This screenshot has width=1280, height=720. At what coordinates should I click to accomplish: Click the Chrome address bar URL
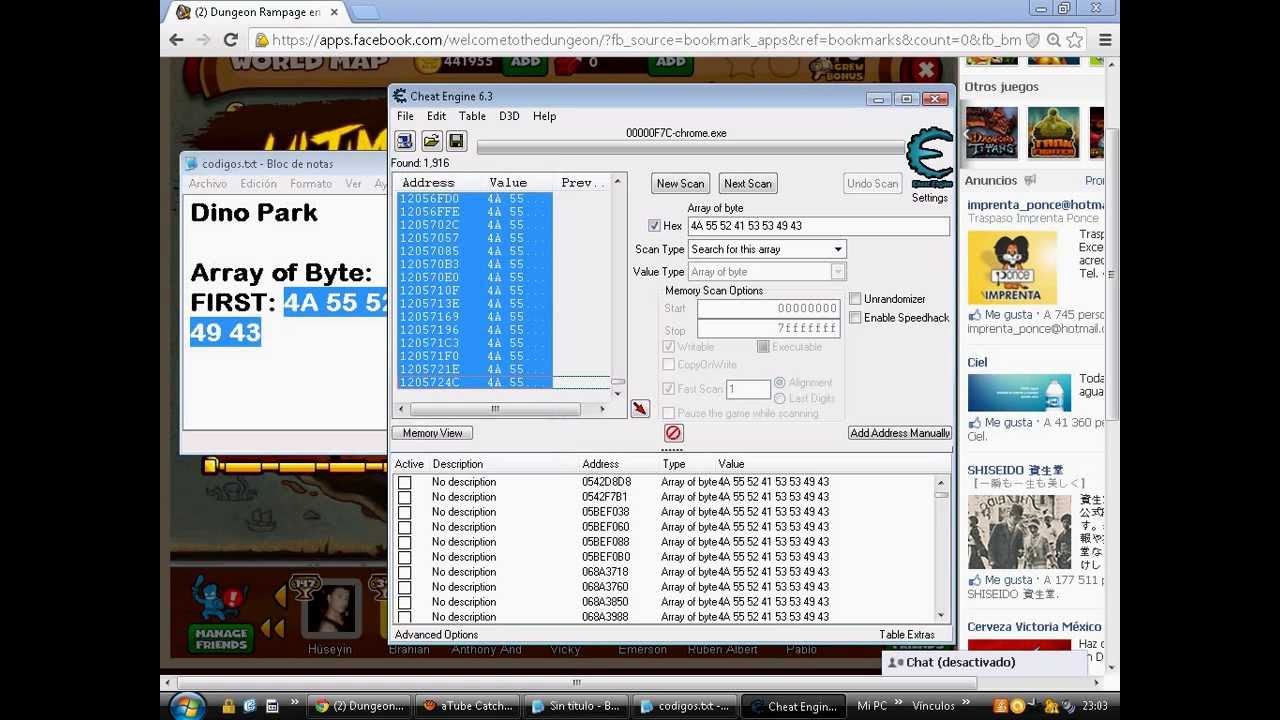[x=645, y=40]
